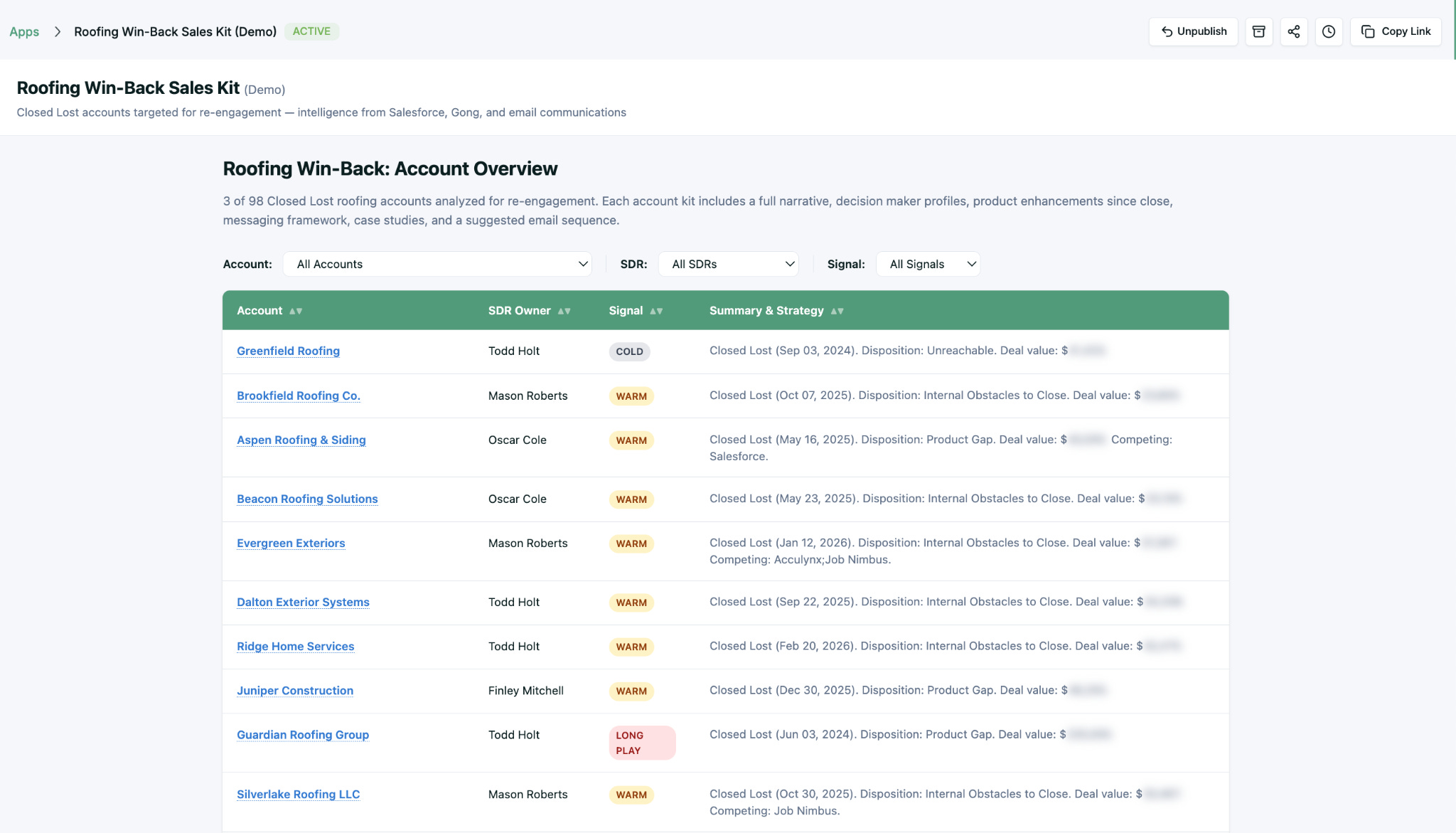Click the ACTIVE status badge
This screenshot has height=833, width=1456.
click(x=311, y=31)
